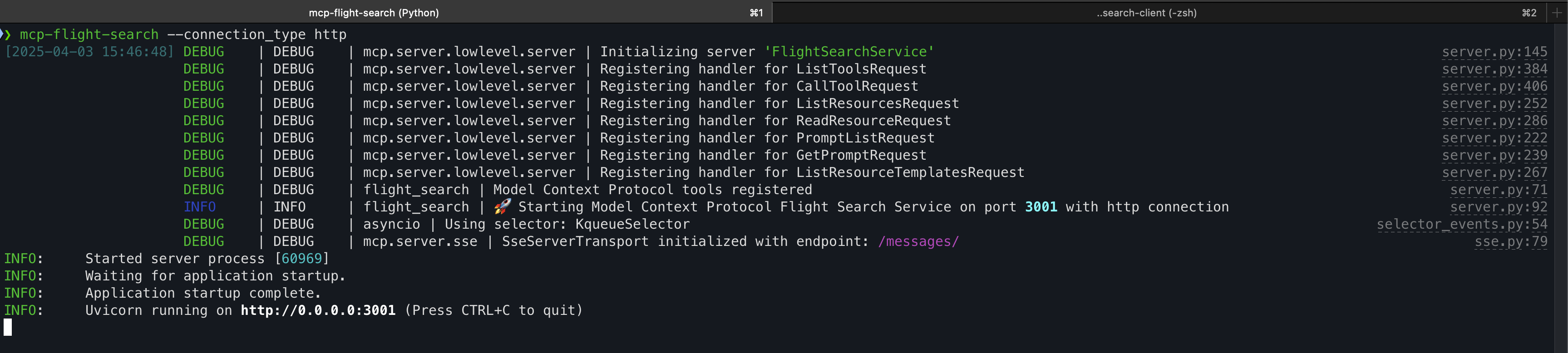Click the /messages/ endpoint path
The image size is (1568, 353).
(x=918, y=241)
